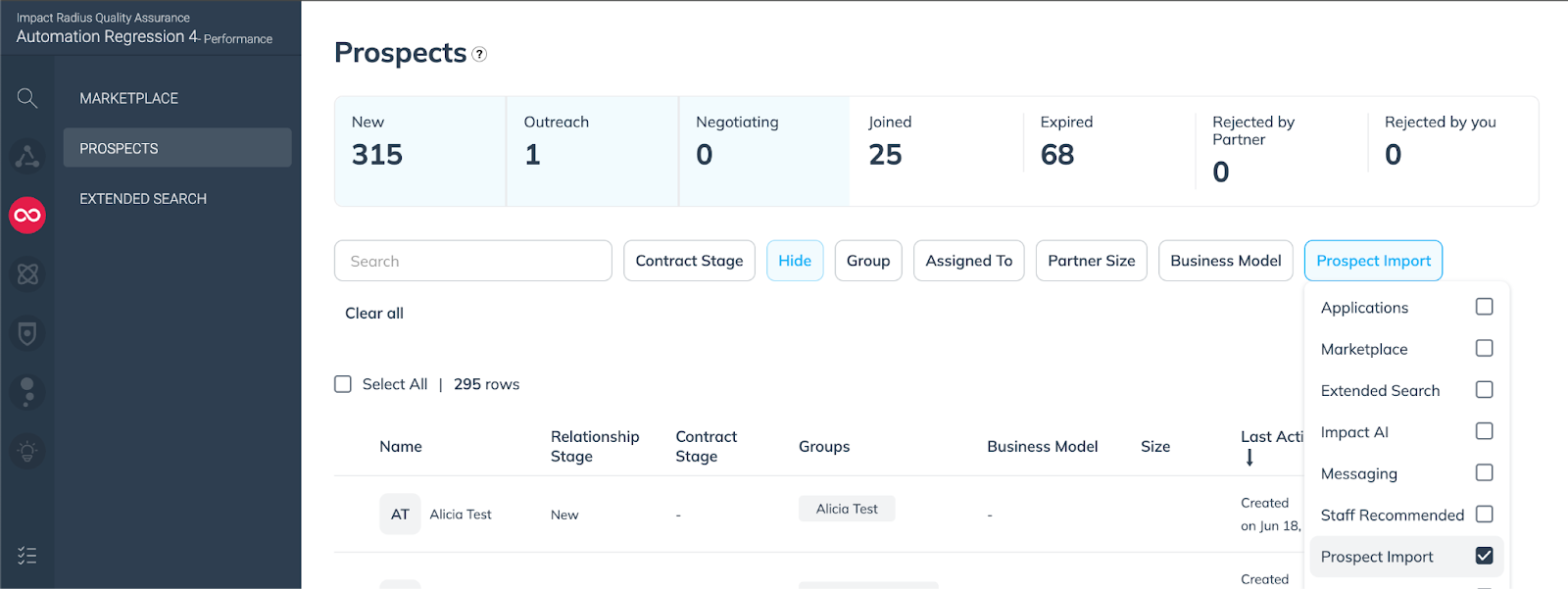Check the Applications checkbox
Viewport: 1568px width, 589px height.
pos(1484,307)
